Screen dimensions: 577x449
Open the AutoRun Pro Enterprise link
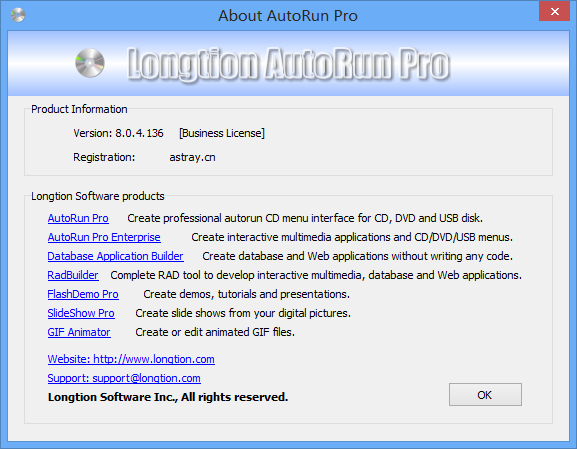click(104, 237)
